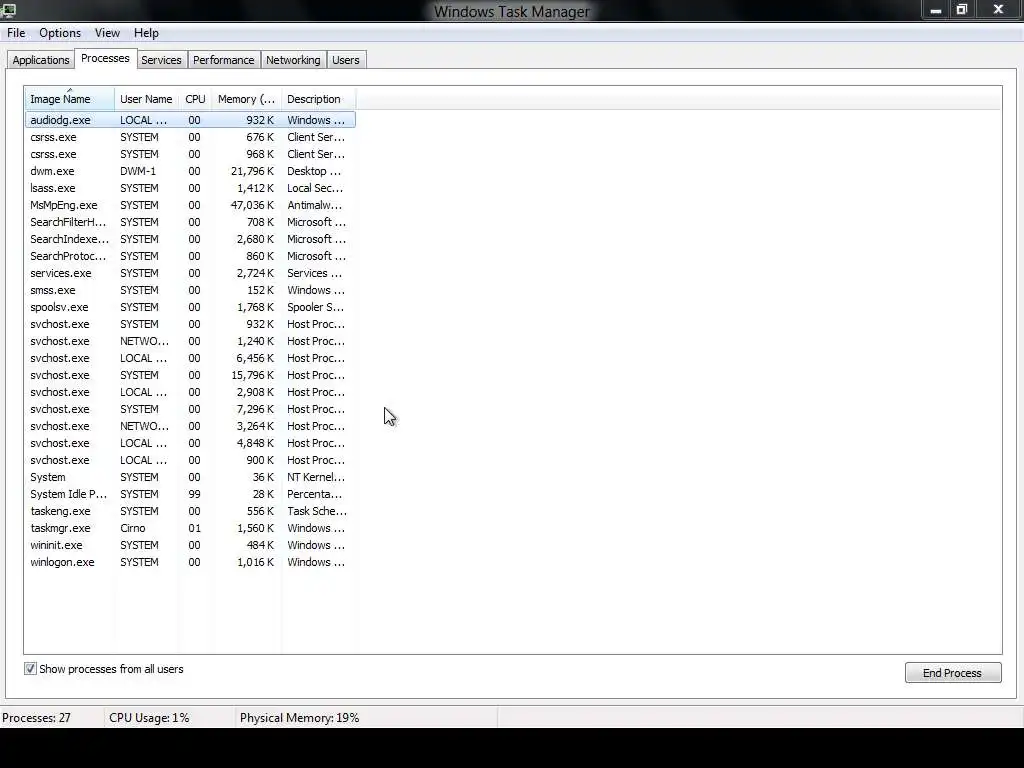Sort by CPU column header
The image size is (1024, 768).
[195, 99]
